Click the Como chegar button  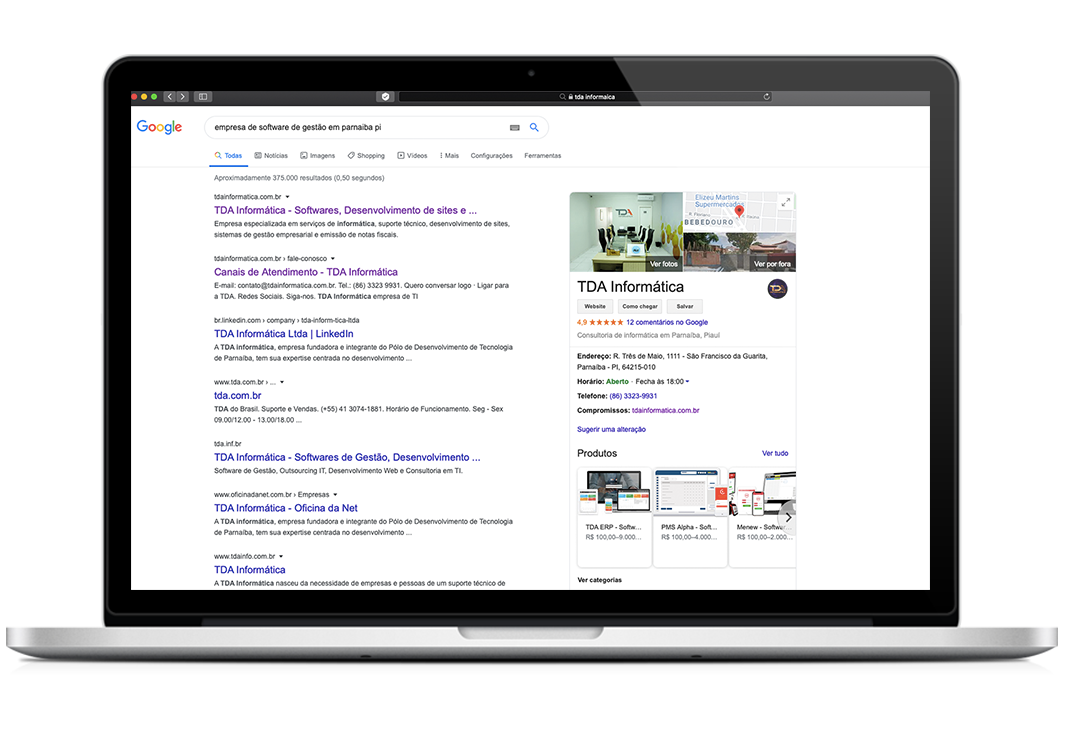click(639, 306)
